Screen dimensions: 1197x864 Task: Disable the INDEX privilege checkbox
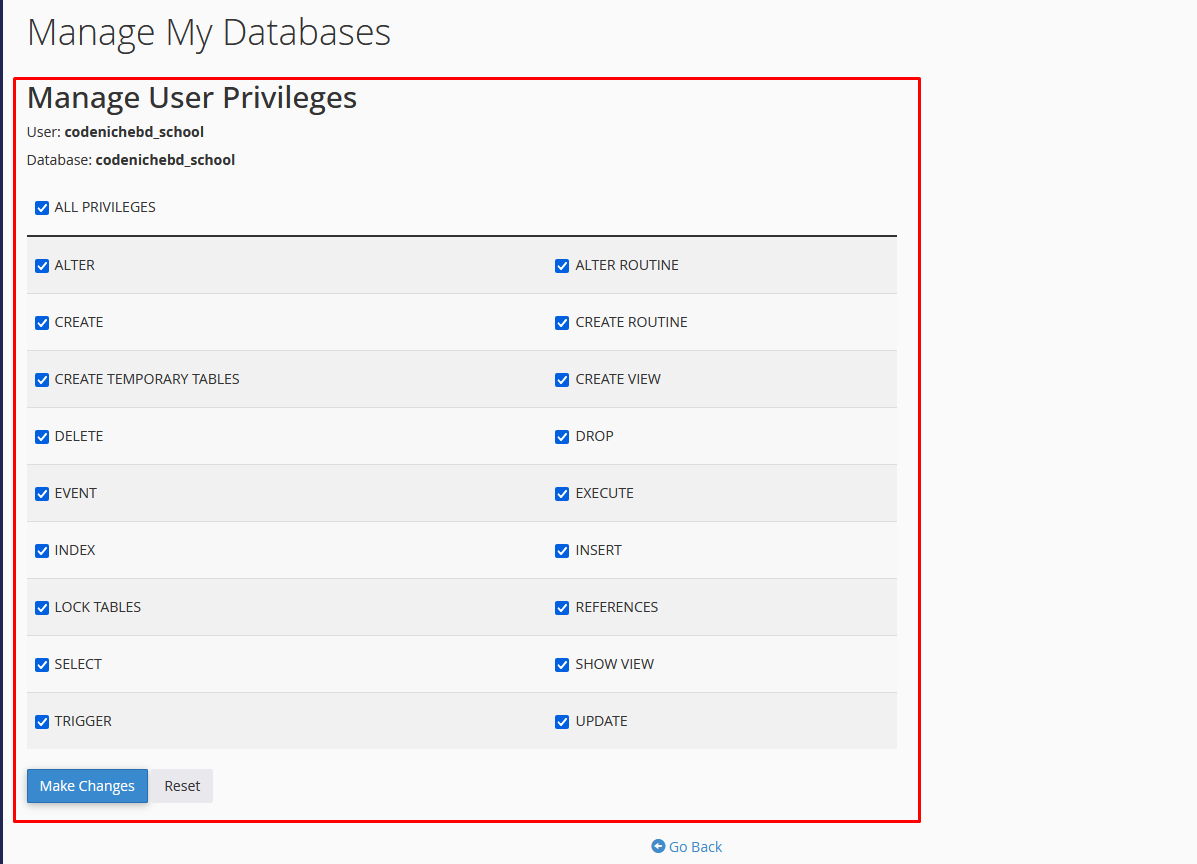tap(42, 551)
